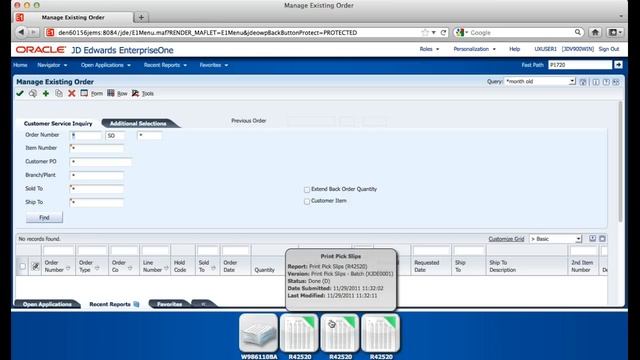Screen dimensions: 640x360
Task: Open the W98611OBA report thumbnail
Action: [258, 333]
